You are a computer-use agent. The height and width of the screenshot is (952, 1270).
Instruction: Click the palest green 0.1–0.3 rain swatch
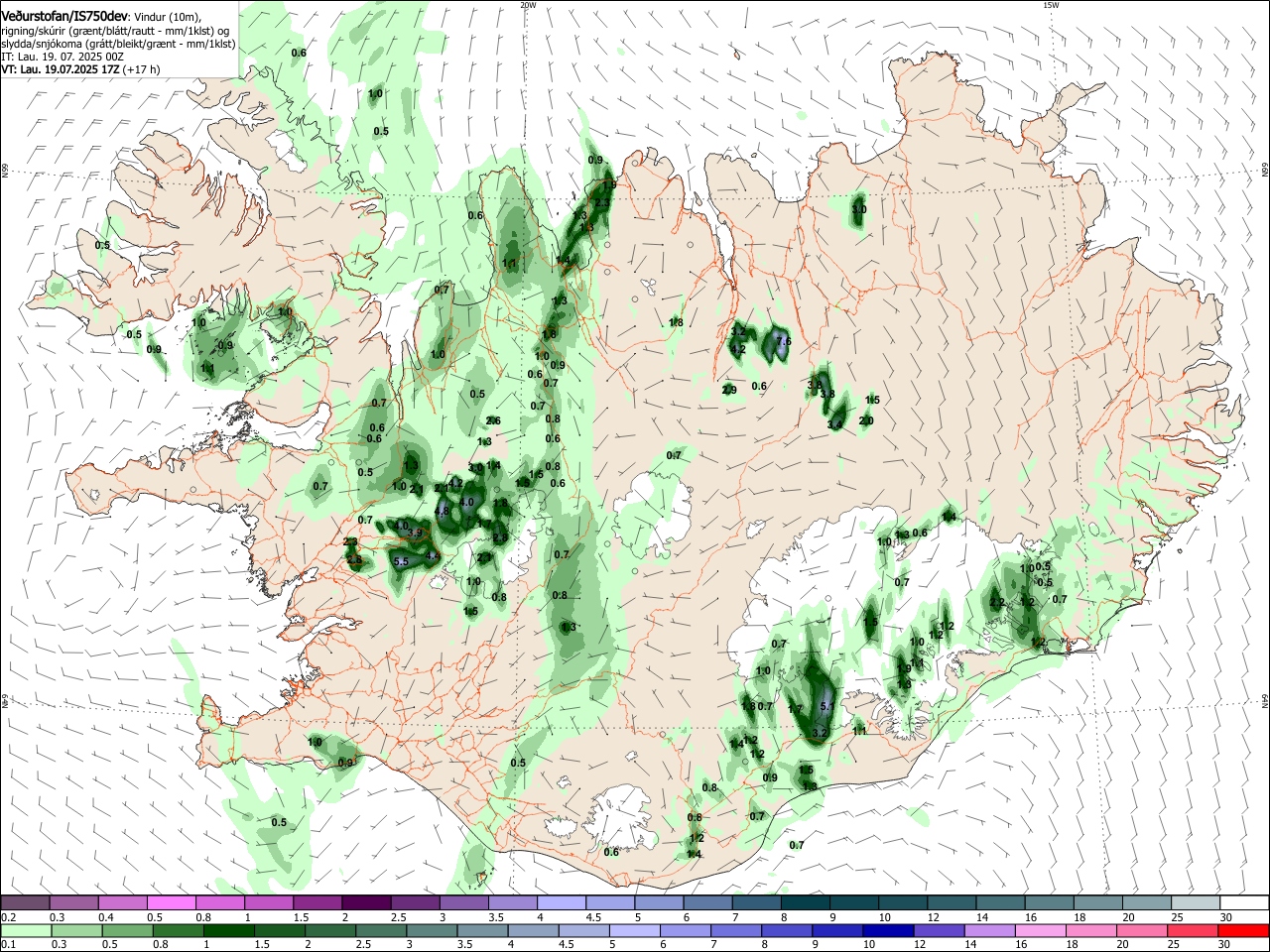26,931
